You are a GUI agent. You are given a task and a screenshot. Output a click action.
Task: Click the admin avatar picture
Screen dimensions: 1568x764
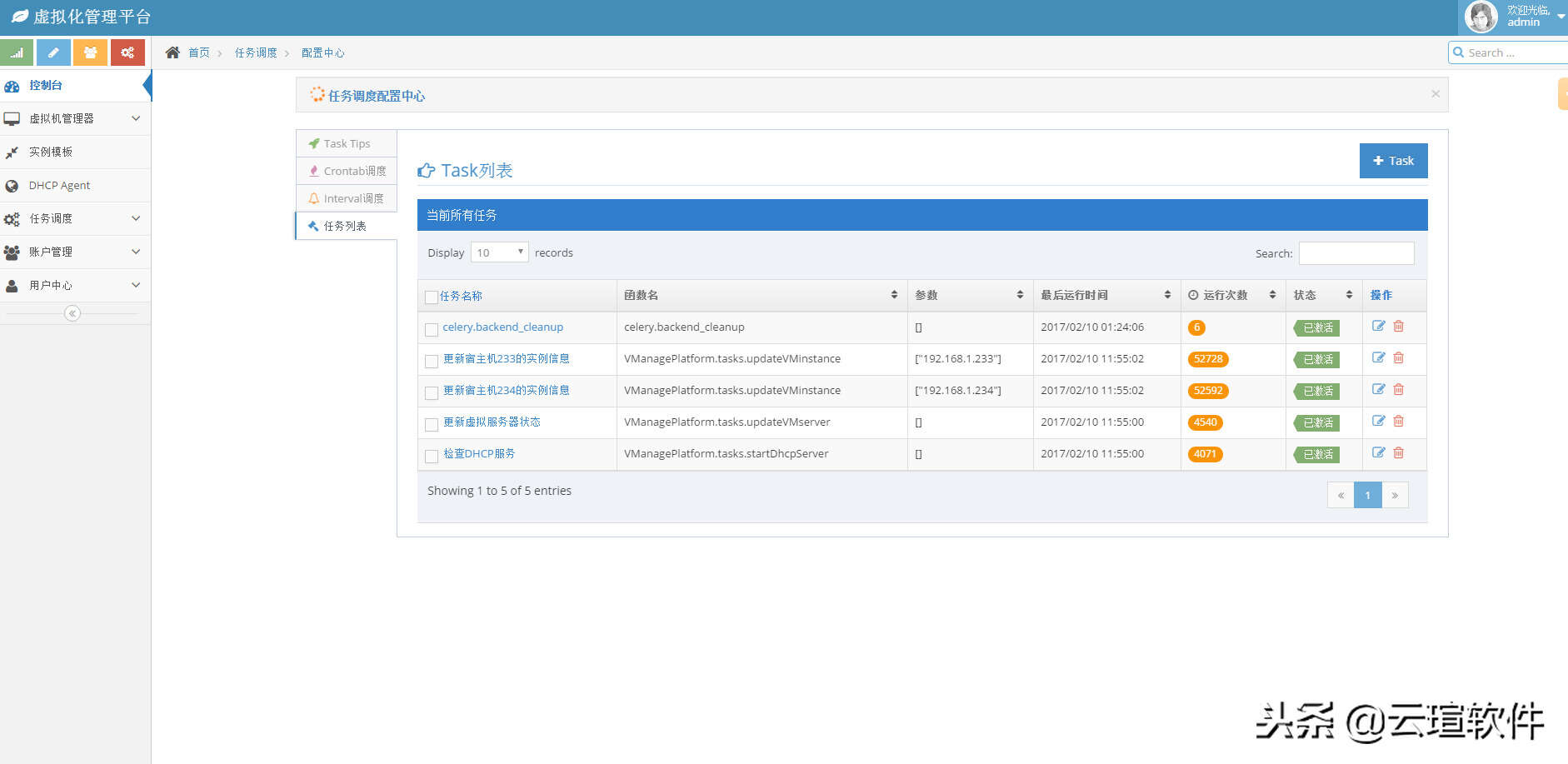1481,17
